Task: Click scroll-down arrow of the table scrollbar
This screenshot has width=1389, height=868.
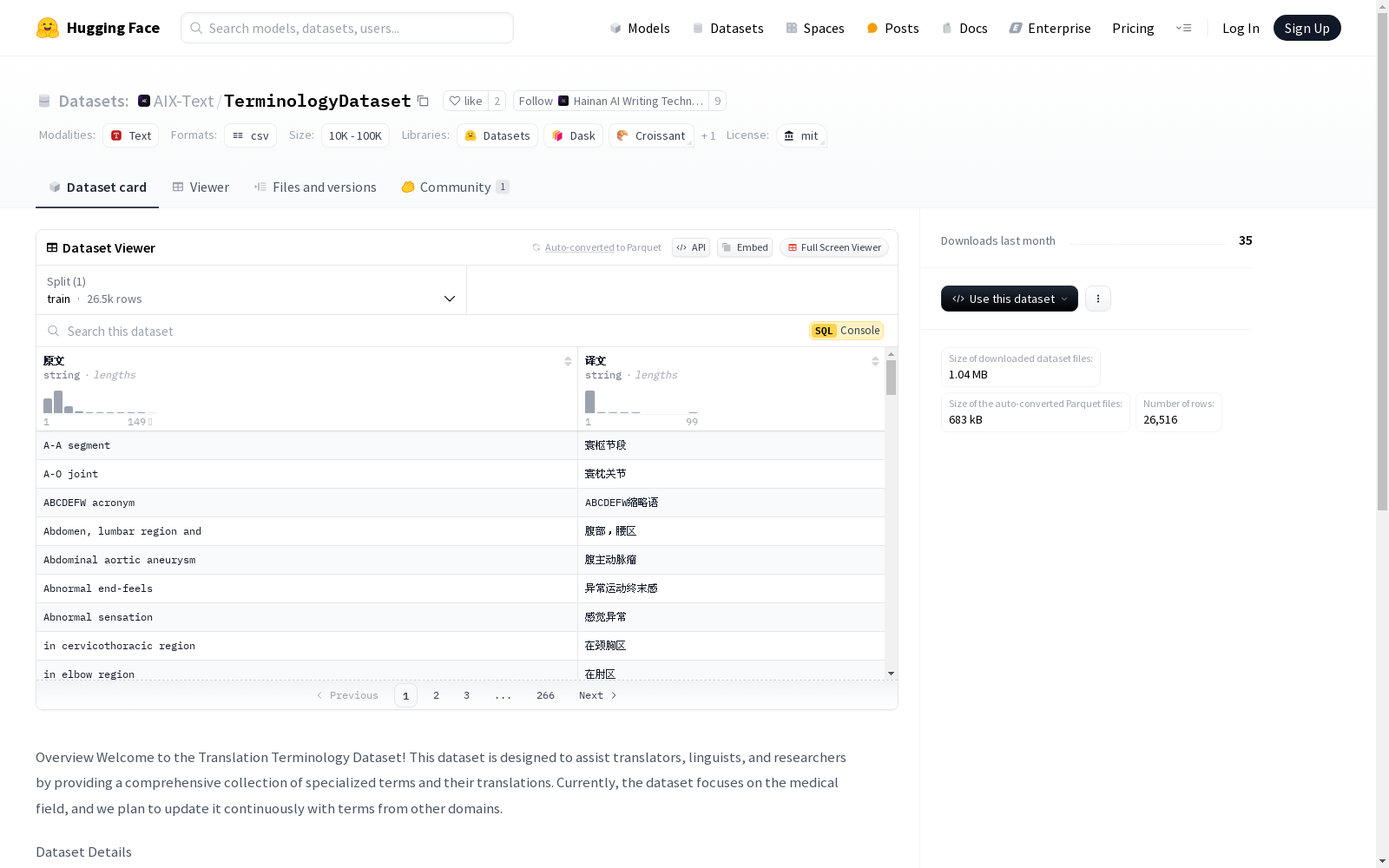Action: (891, 674)
